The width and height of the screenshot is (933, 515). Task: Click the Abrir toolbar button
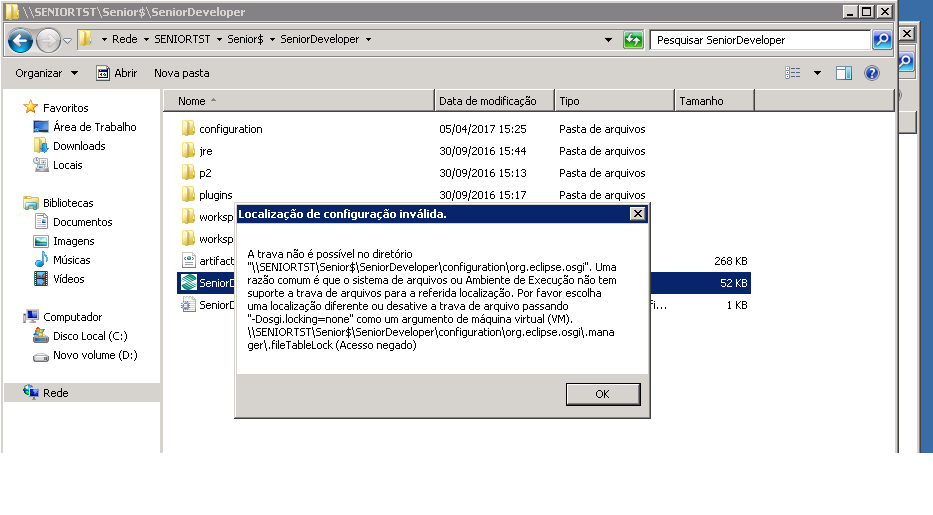point(116,73)
